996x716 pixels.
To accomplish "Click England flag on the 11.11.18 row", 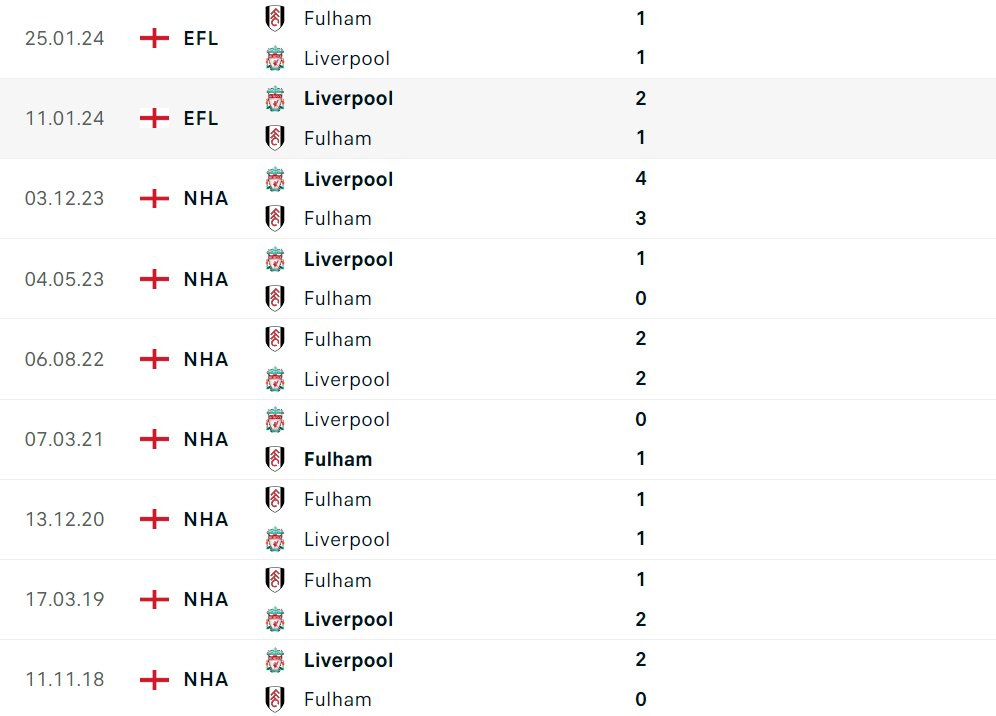I will [154, 679].
